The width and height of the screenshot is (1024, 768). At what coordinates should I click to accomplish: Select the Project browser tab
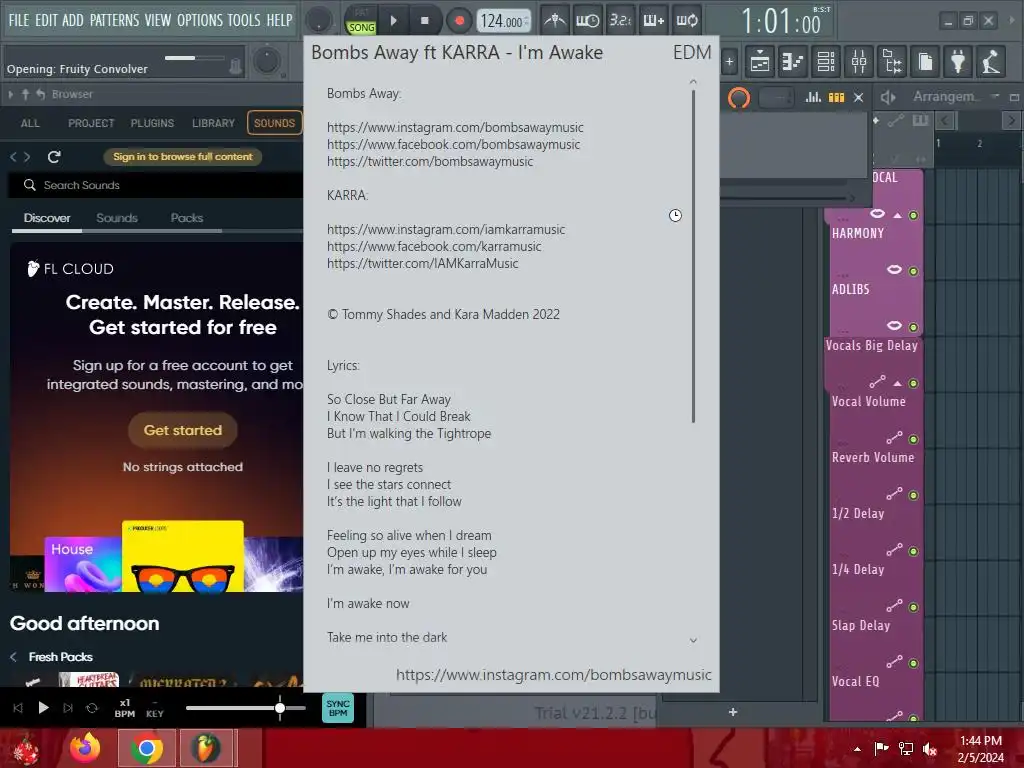[x=91, y=123]
